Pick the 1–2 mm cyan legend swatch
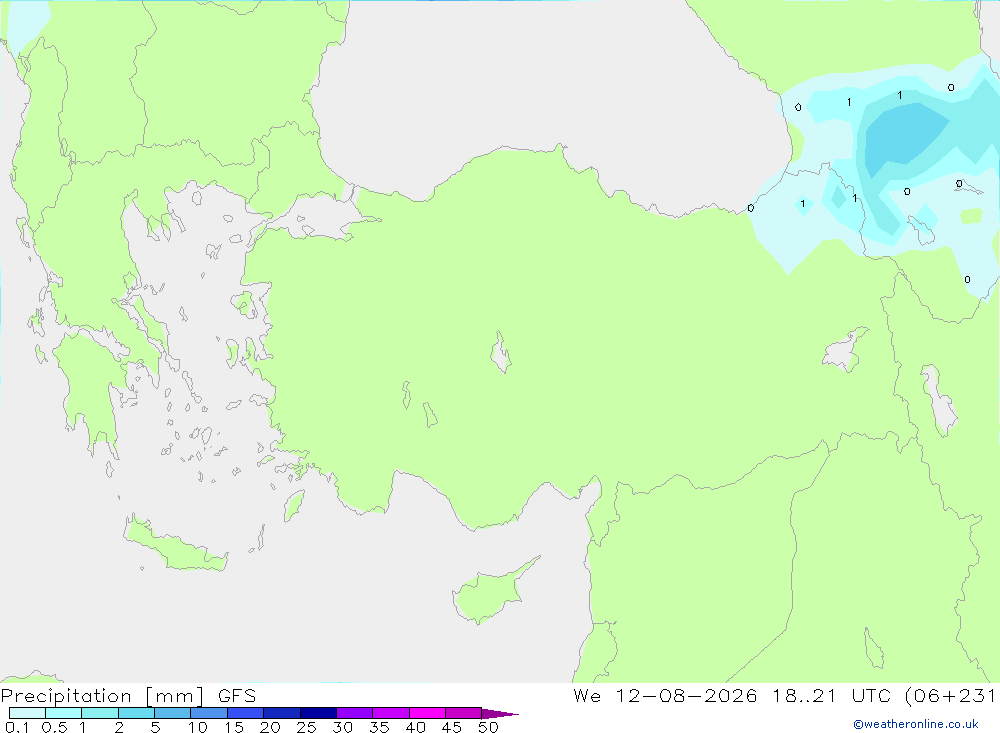The image size is (1000, 733). pyautogui.click(x=100, y=713)
